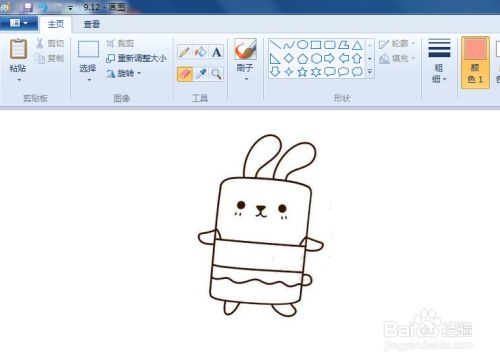Choose the Left arrow shape

point(343,59)
